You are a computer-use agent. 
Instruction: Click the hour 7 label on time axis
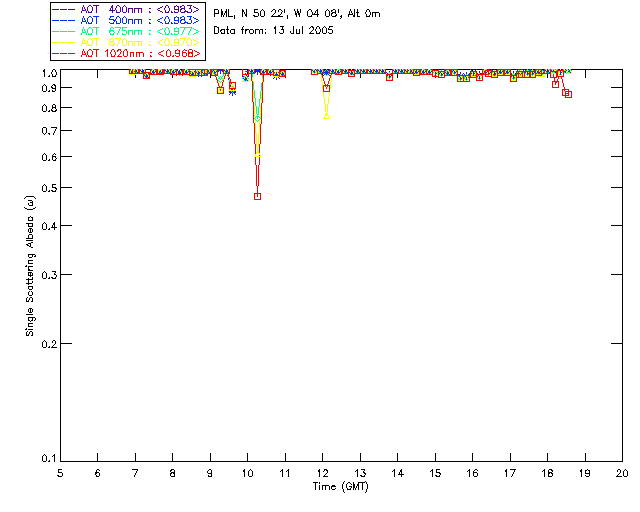[135, 473]
